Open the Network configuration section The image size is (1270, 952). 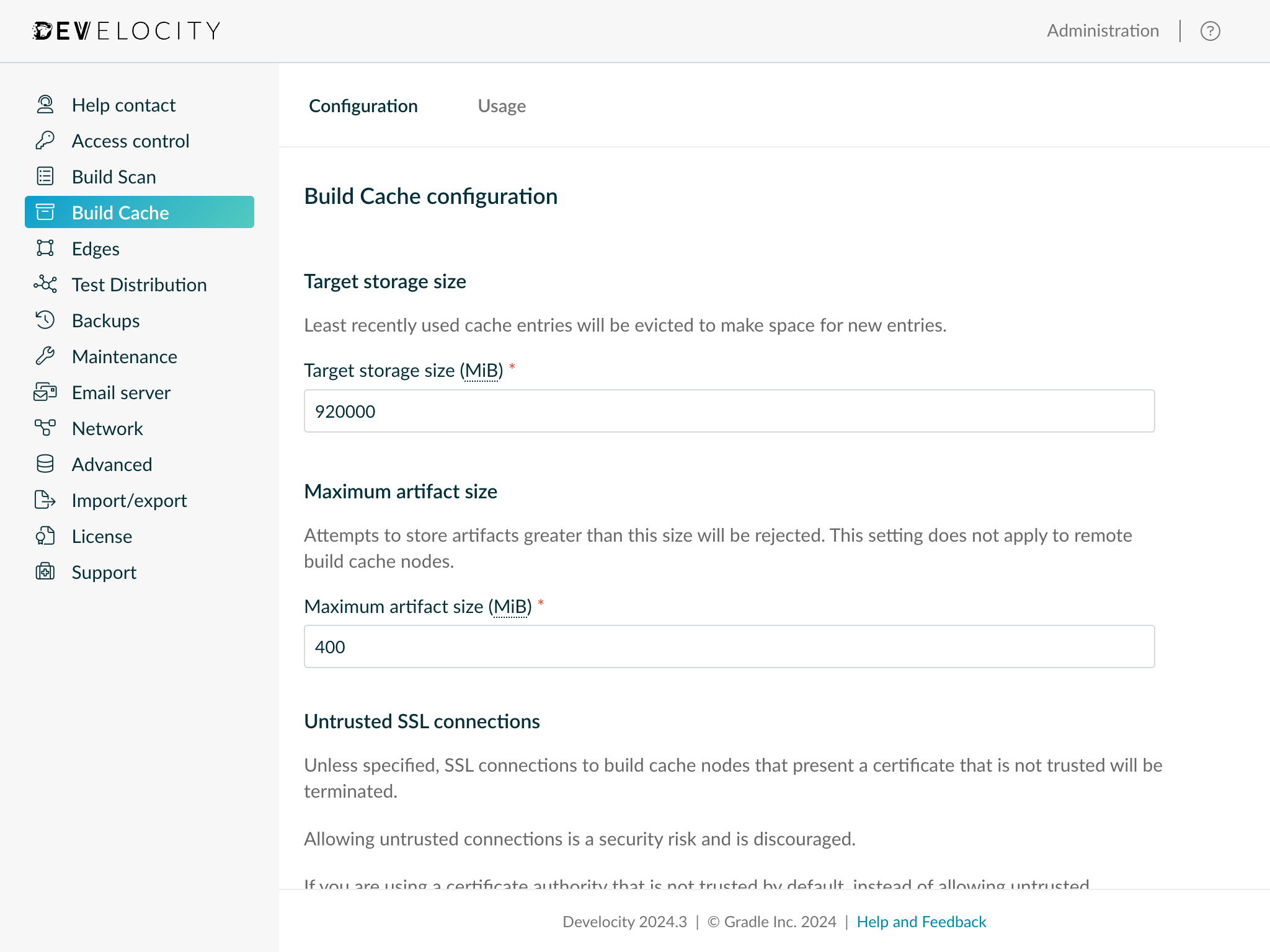[x=107, y=428]
